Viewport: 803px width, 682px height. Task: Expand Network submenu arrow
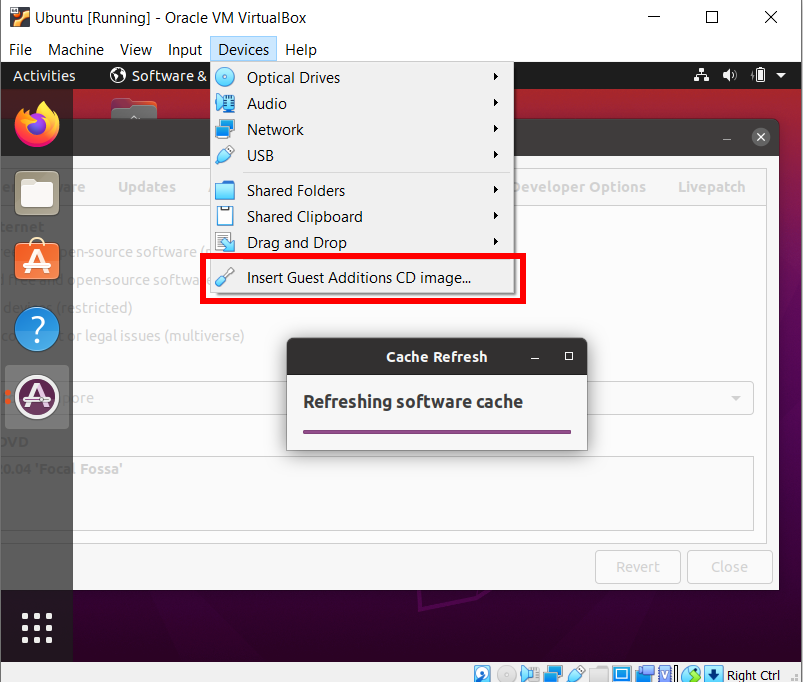(496, 129)
